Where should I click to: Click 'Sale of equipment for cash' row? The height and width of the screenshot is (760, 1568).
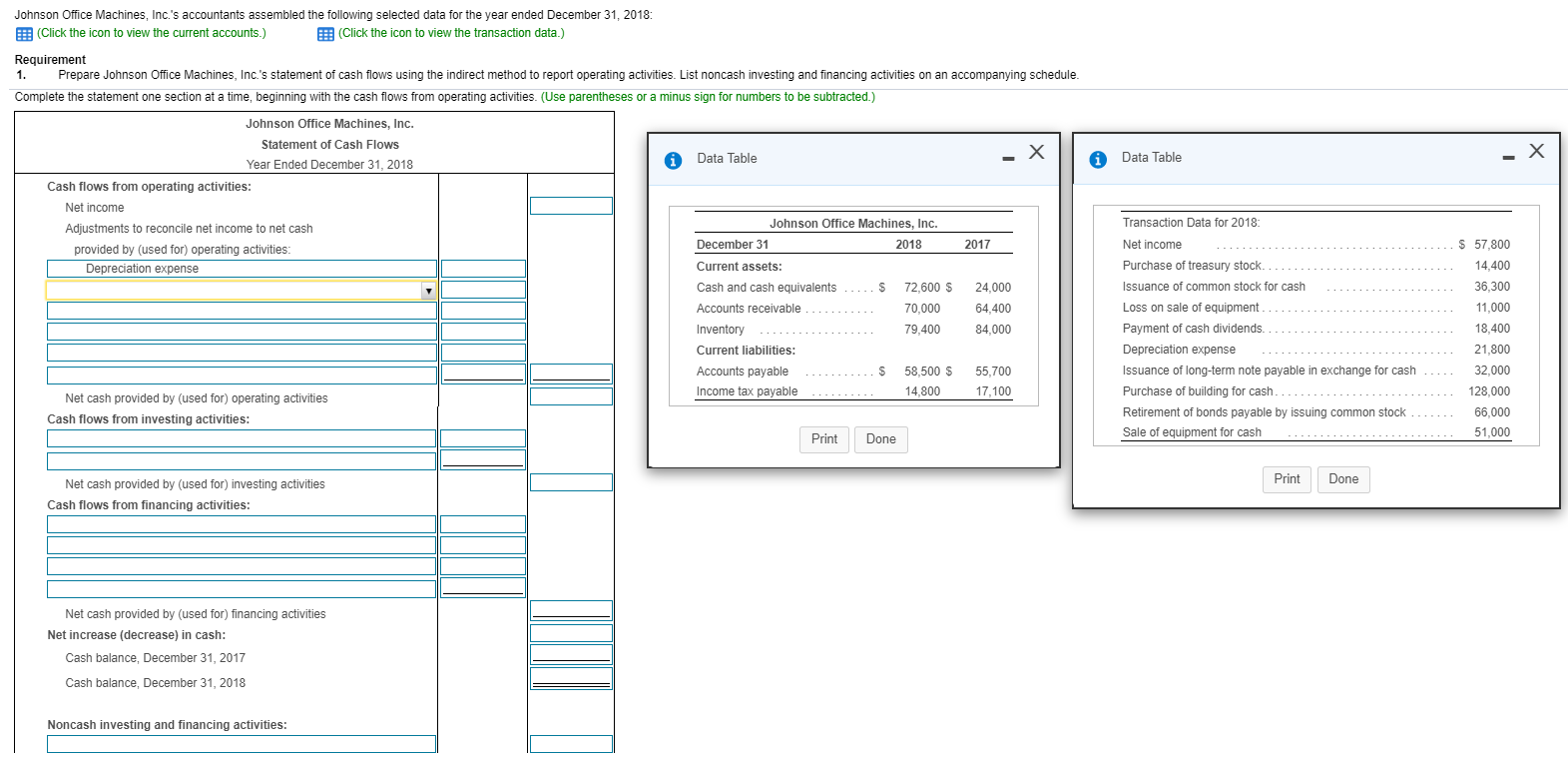(1315, 432)
